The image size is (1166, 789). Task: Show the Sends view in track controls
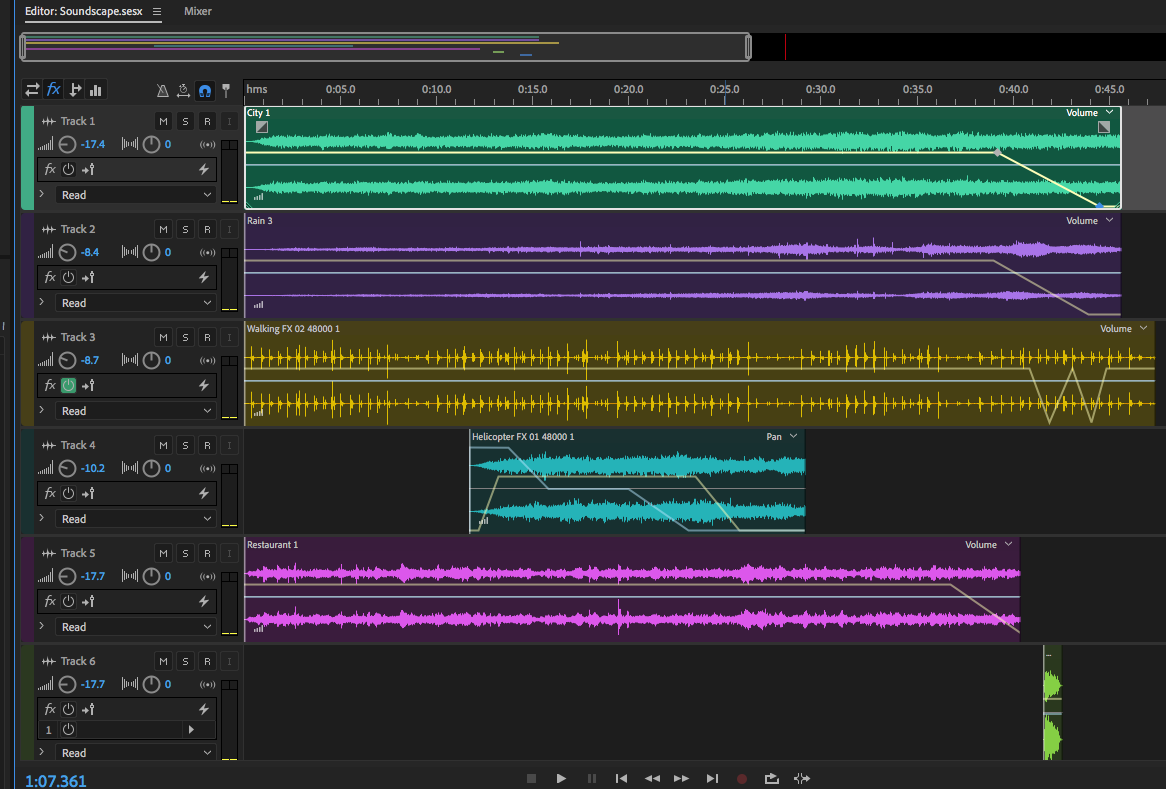75,90
